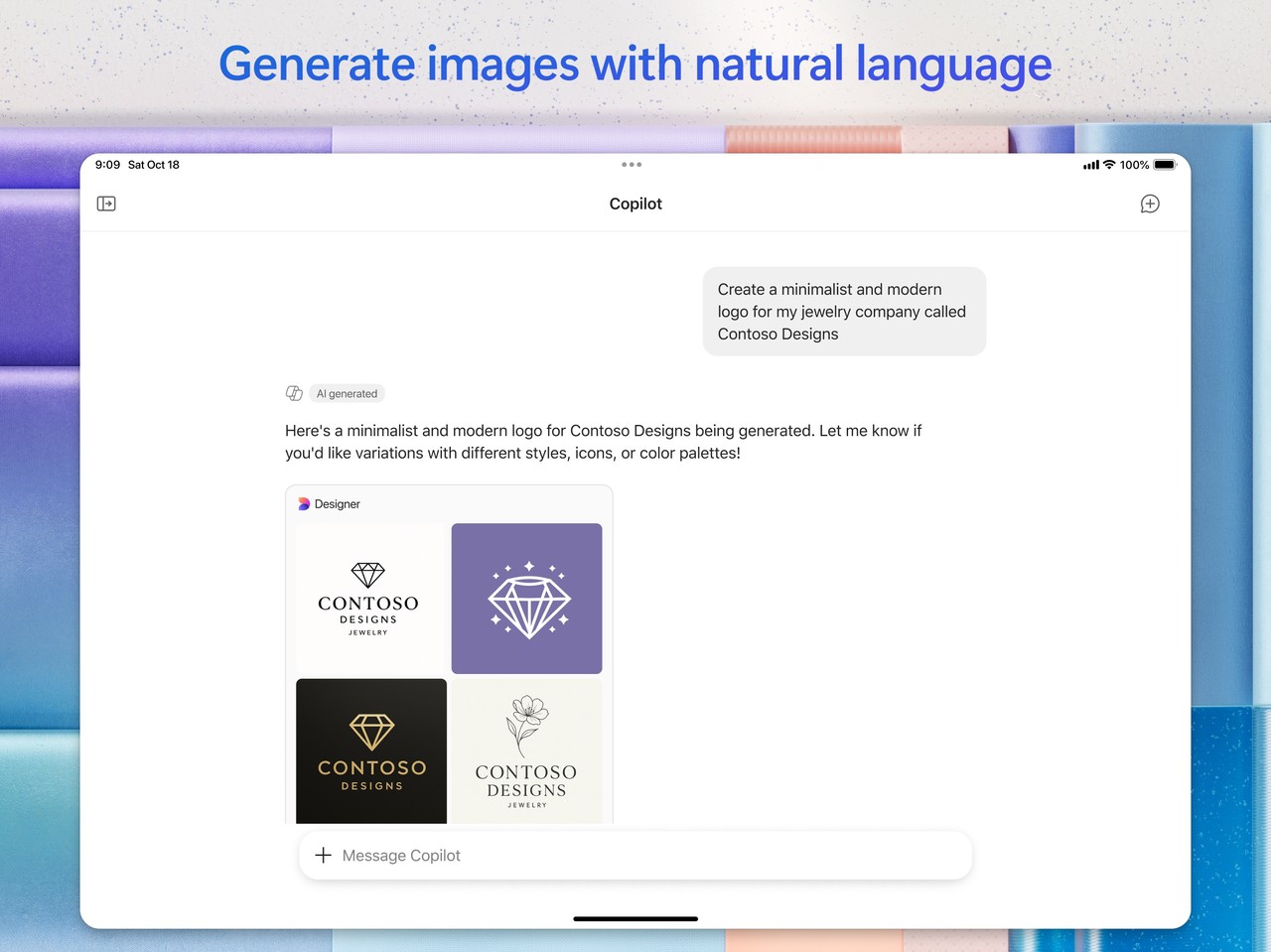The height and width of the screenshot is (952, 1271).
Task: Click the Copilot response paragraph text
Action: coord(603,442)
